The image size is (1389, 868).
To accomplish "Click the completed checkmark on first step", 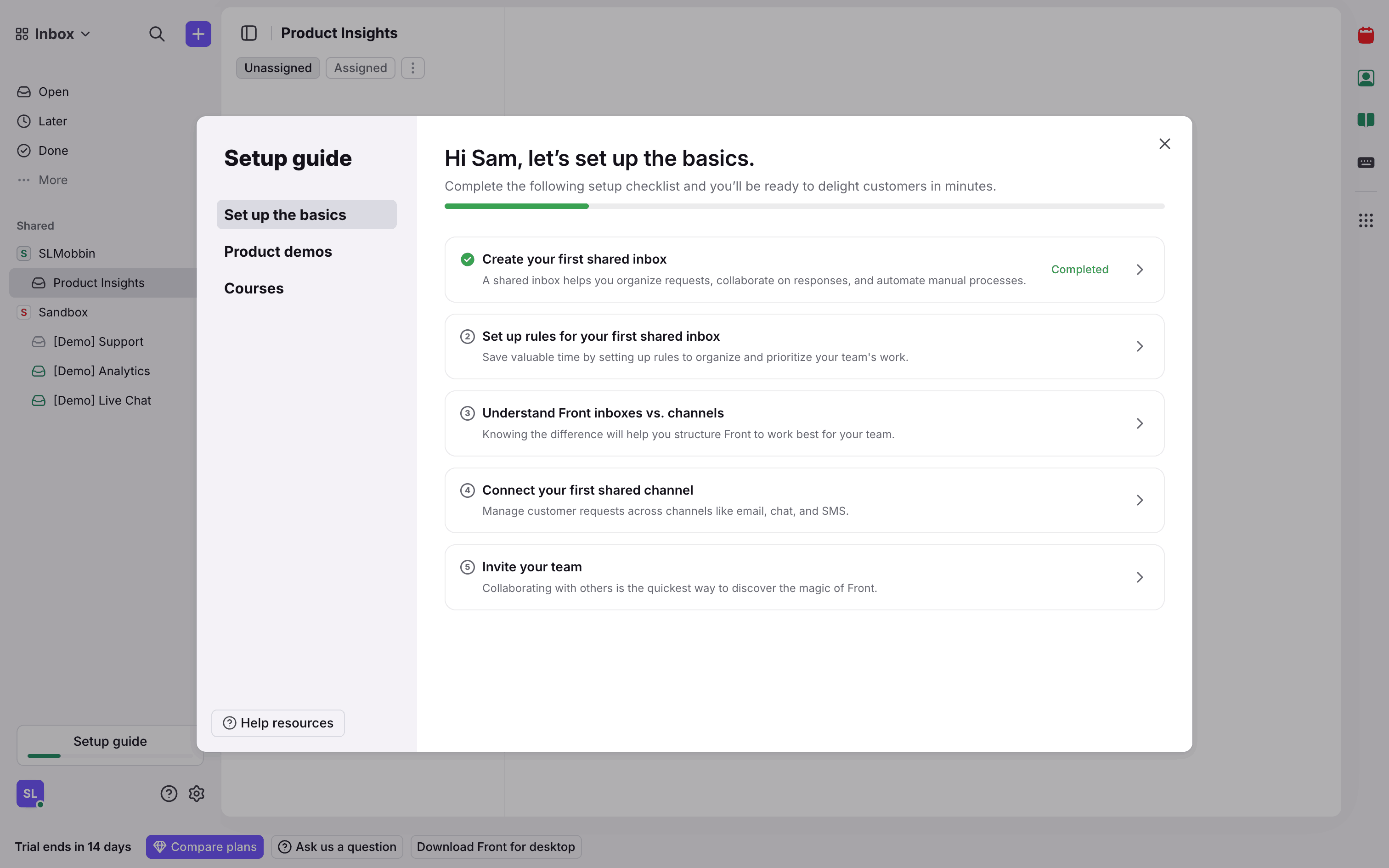I will (467, 259).
